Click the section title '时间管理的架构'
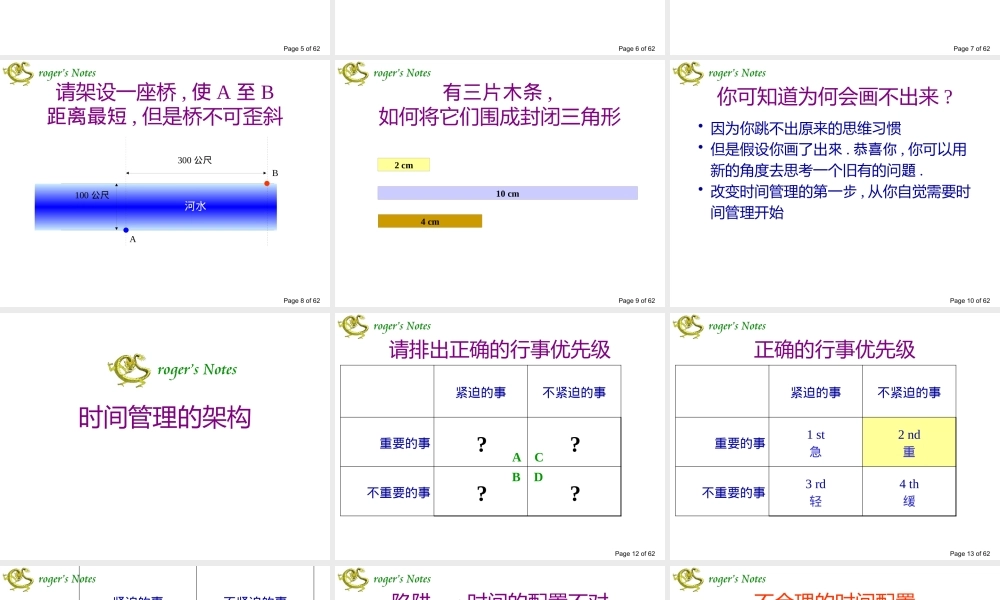This screenshot has height=600, width=1000. point(165,418)
